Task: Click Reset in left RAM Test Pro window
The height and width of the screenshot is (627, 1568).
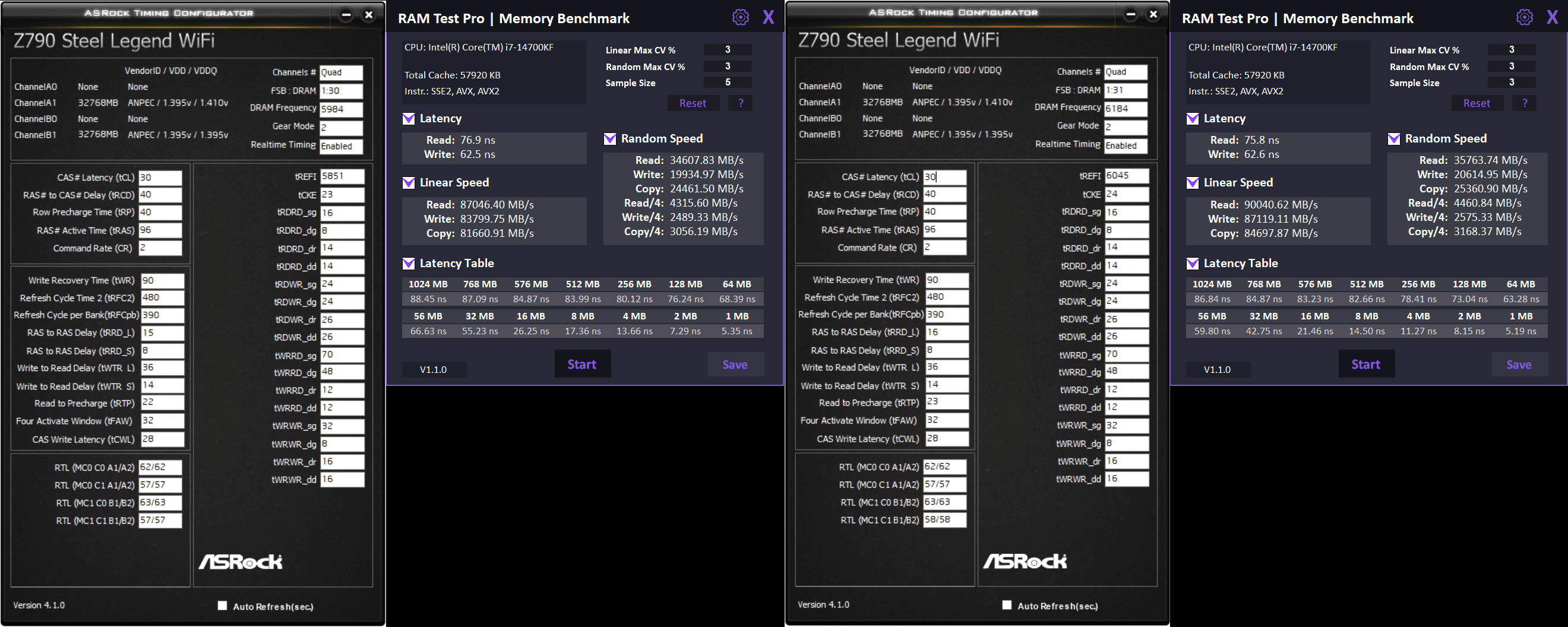Action: click(x=693, y=103)
